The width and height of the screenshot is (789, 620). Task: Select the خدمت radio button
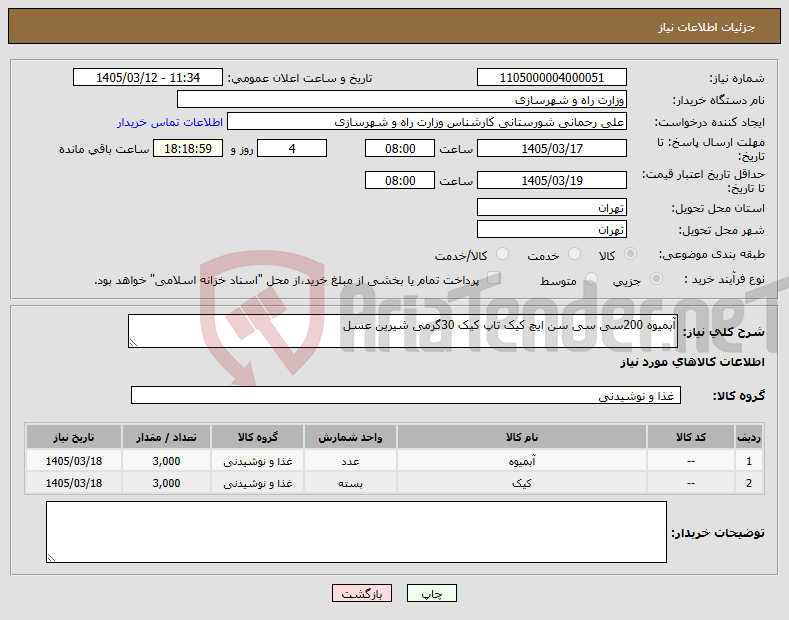[574, 254]
